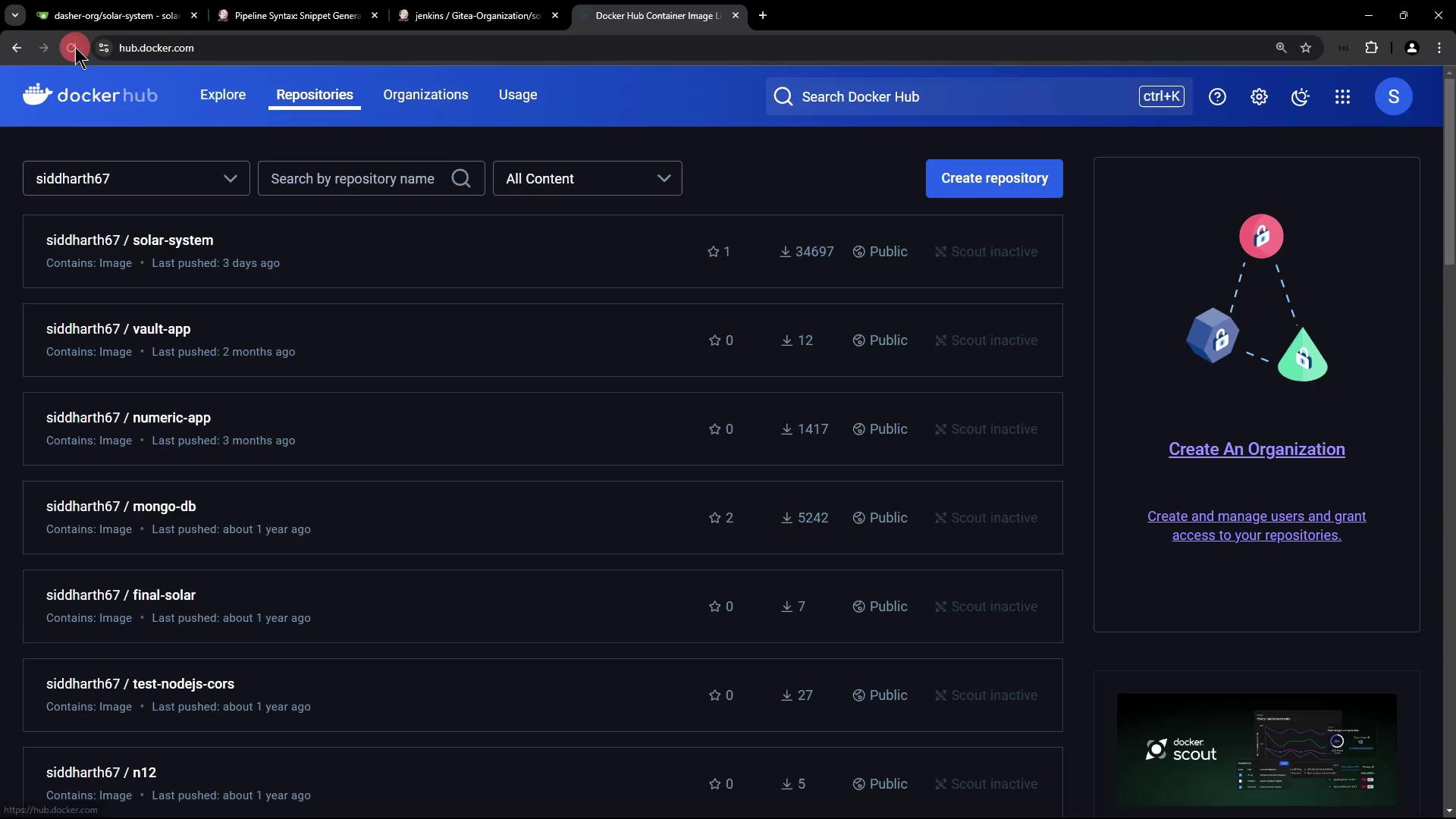Bookmark this page with star icon
The height and width of the screenshot is (819, 1456).
pyautogui.click(x=1306, y=48)
